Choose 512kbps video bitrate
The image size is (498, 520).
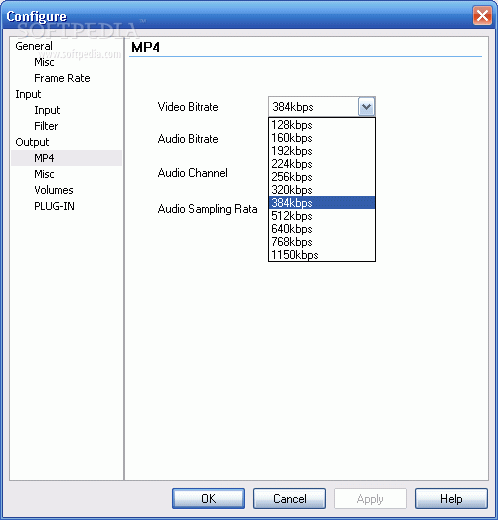[322, 216]
